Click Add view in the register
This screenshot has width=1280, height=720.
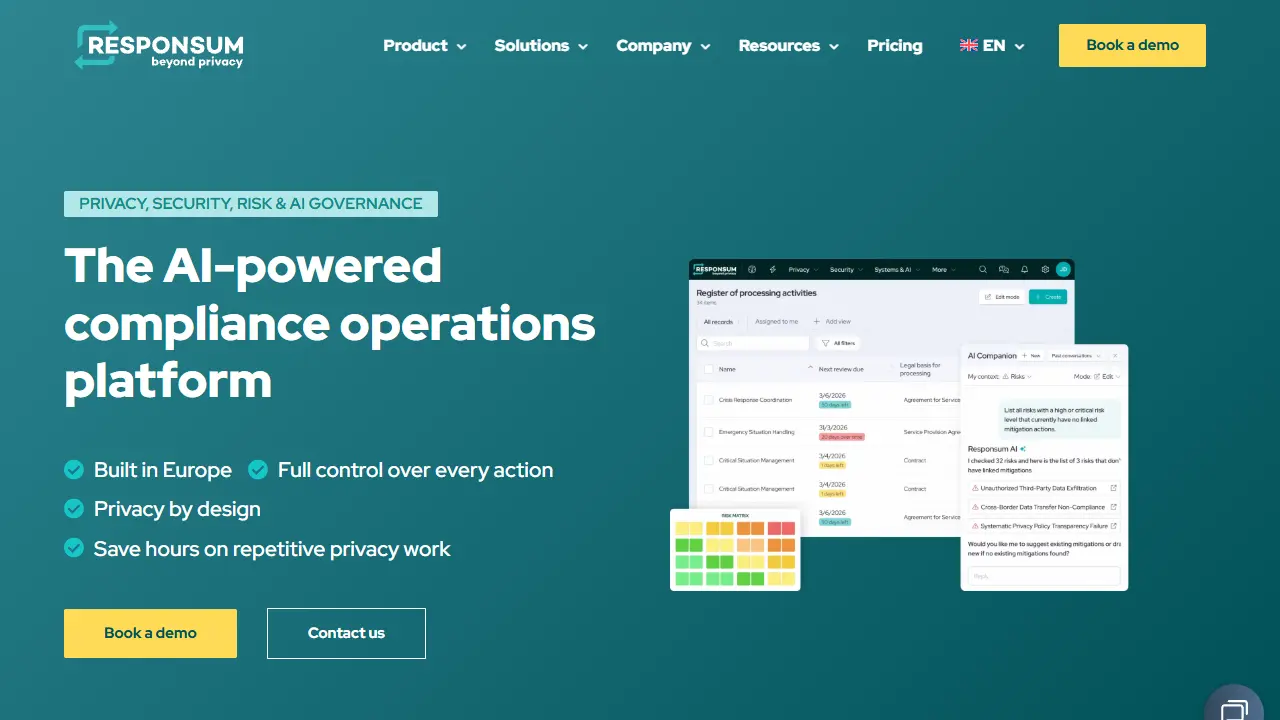[832, 322]
